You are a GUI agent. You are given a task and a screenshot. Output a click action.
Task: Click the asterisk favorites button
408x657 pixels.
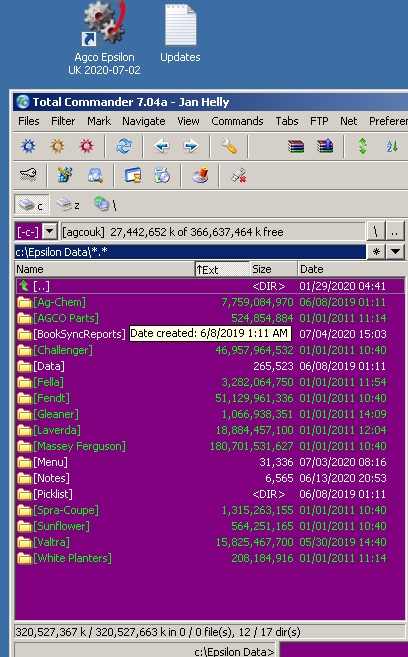point(376,252)
